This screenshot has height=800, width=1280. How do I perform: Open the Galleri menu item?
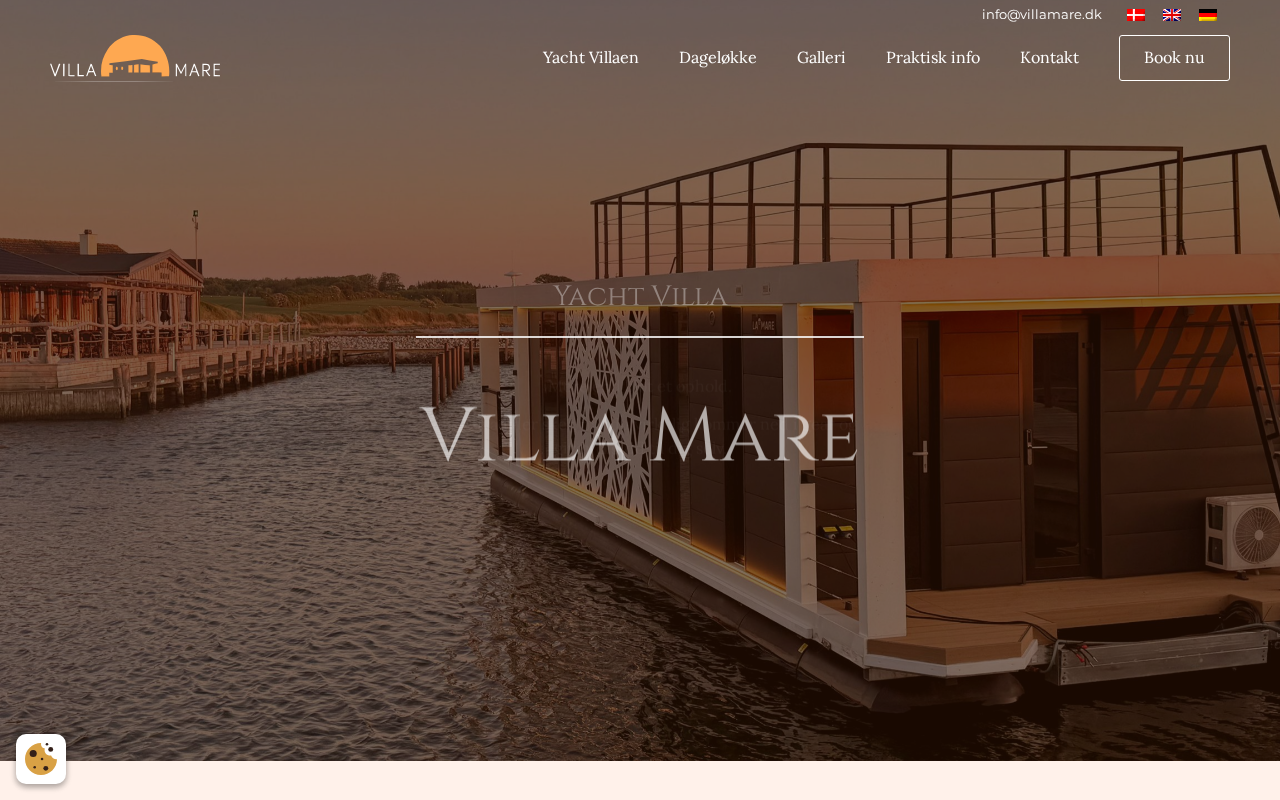coord(821,57)
